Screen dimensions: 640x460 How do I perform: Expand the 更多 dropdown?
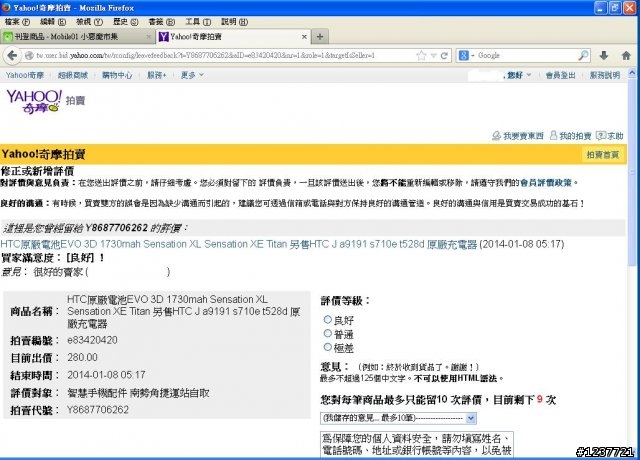[x=192, y=75]
